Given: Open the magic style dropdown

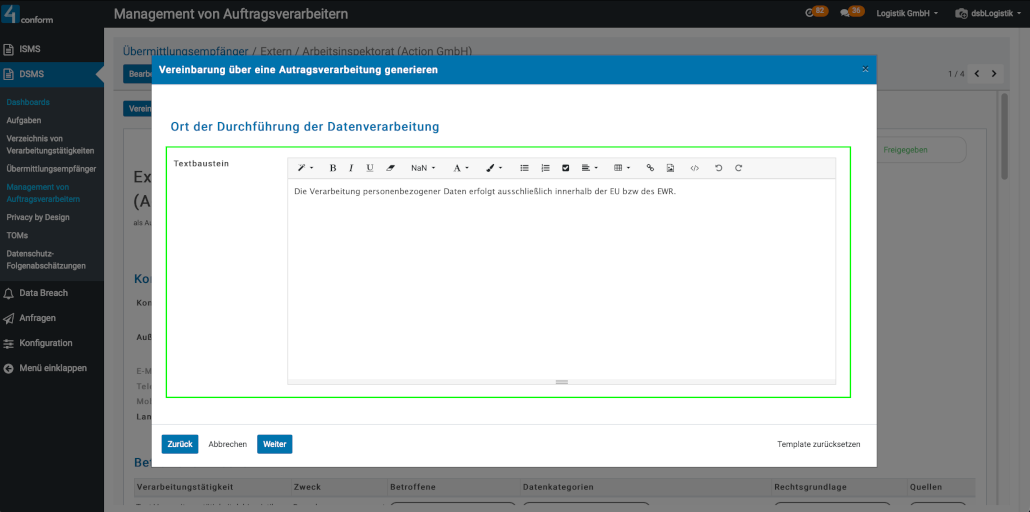Looking at the screenshot, I should point(305,168).
